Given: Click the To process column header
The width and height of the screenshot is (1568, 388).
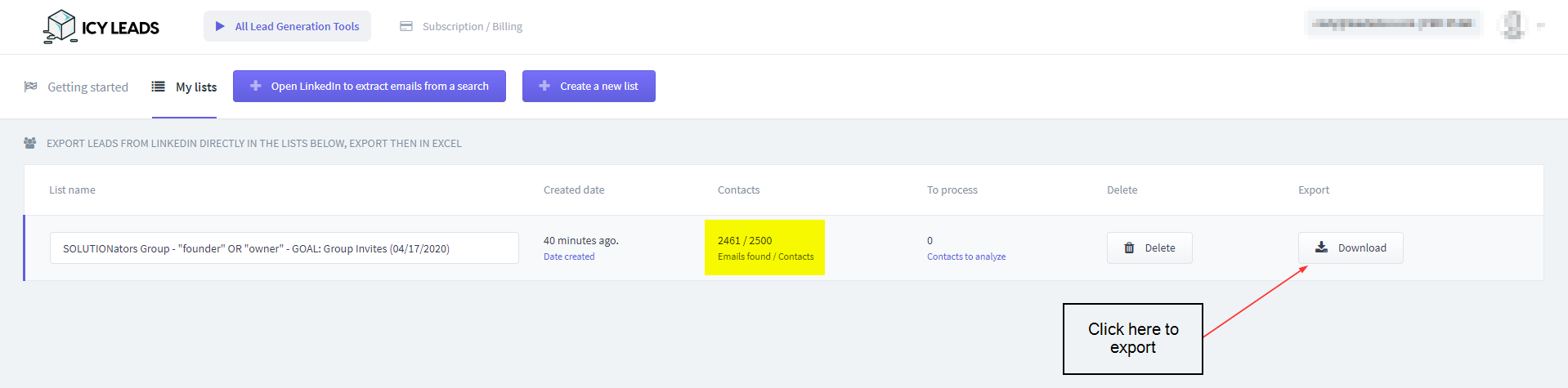Looking at the screenshot, I should (952, 190).
